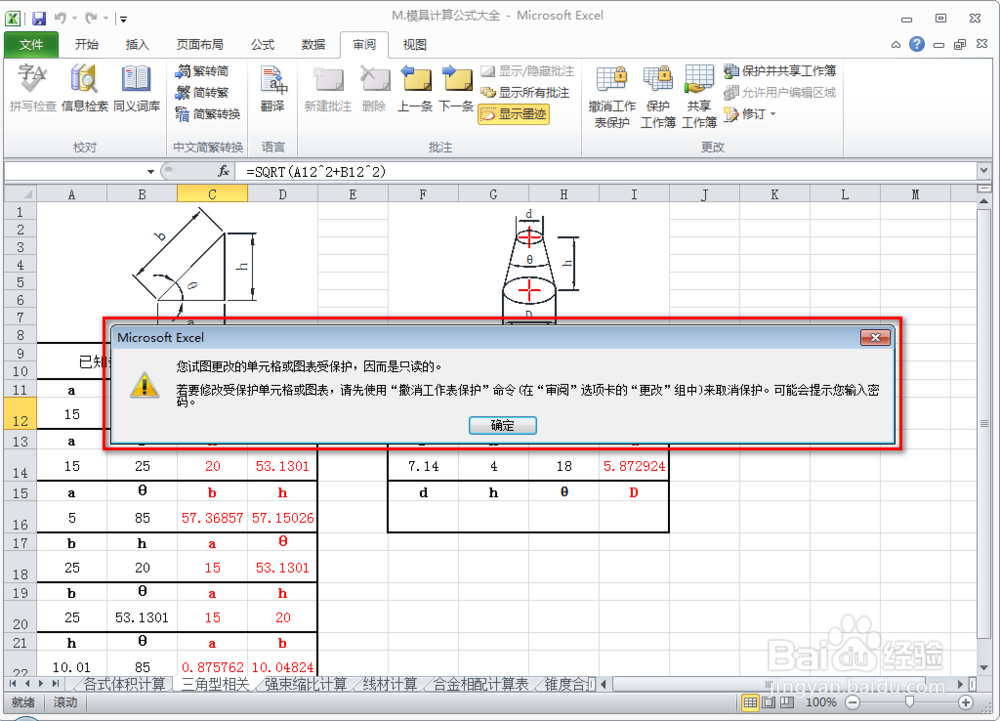Expand the Name Box dropdown
This screenshot has width=1000, height=721.
pyautogui.click(x=151, y=171)
